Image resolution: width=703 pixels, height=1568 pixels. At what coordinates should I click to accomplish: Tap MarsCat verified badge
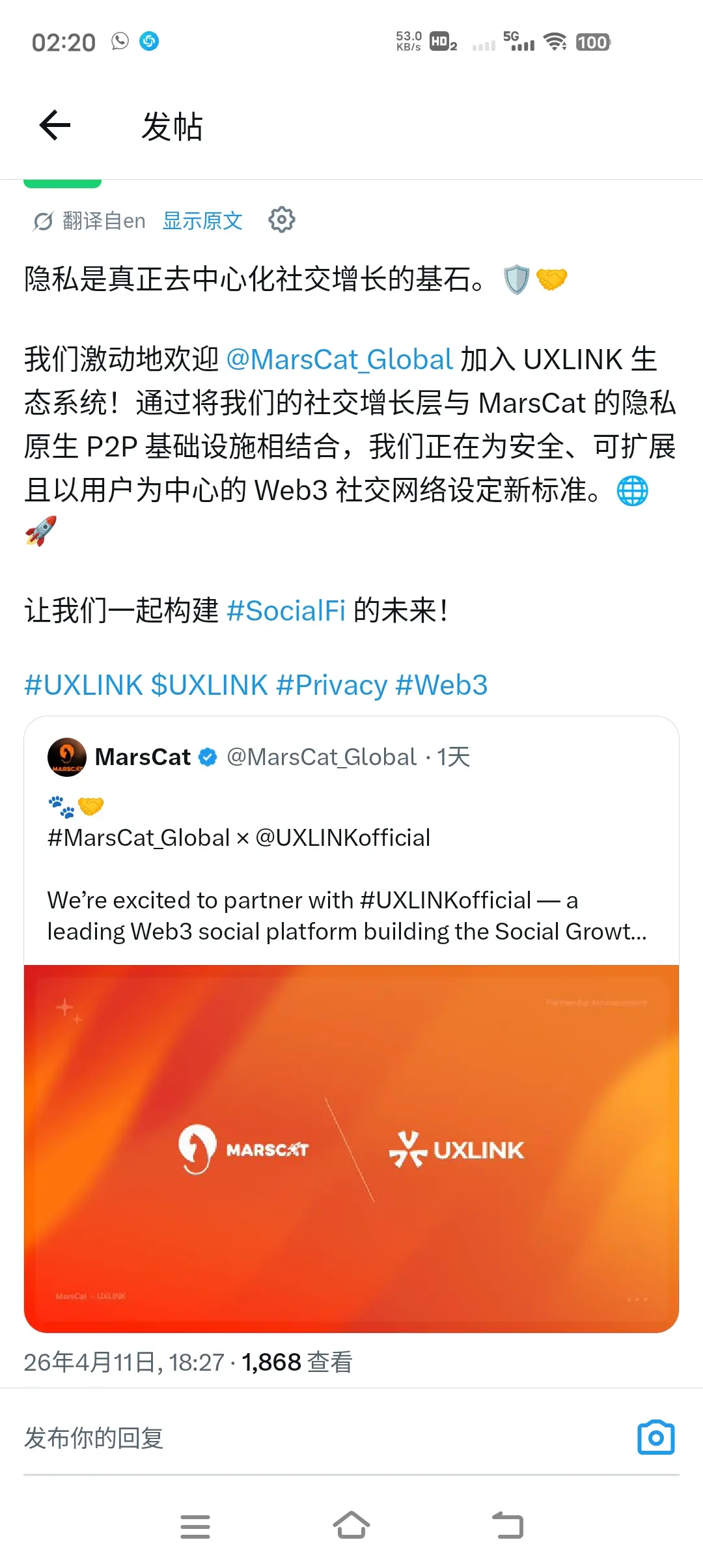pyautogui.click(x=208, y=757)
